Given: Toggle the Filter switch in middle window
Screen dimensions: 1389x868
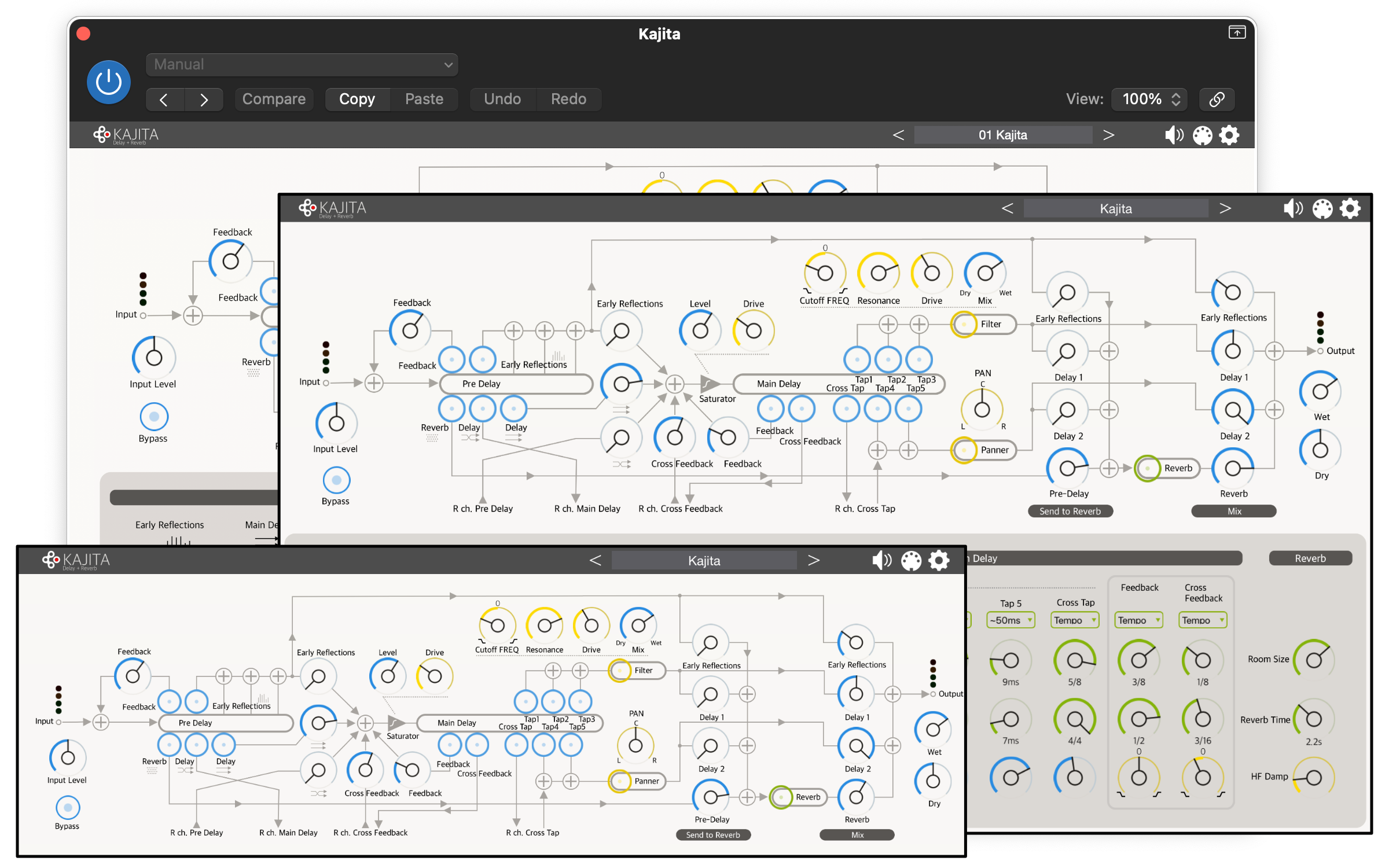Looking at the screenshot, I should click(x=964, y=325).
